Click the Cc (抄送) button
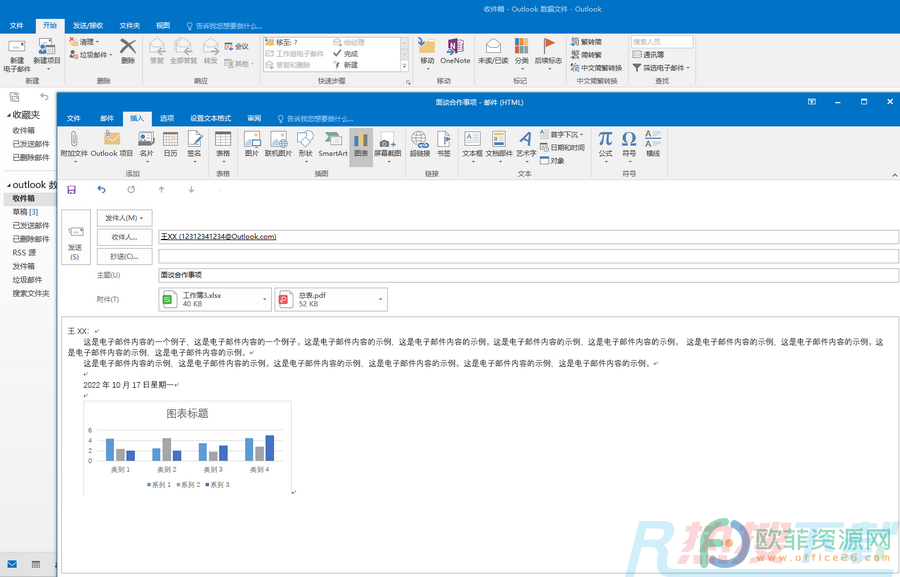Image resolution: width=900 pixels, height=577 pixels. coord(125,257)
